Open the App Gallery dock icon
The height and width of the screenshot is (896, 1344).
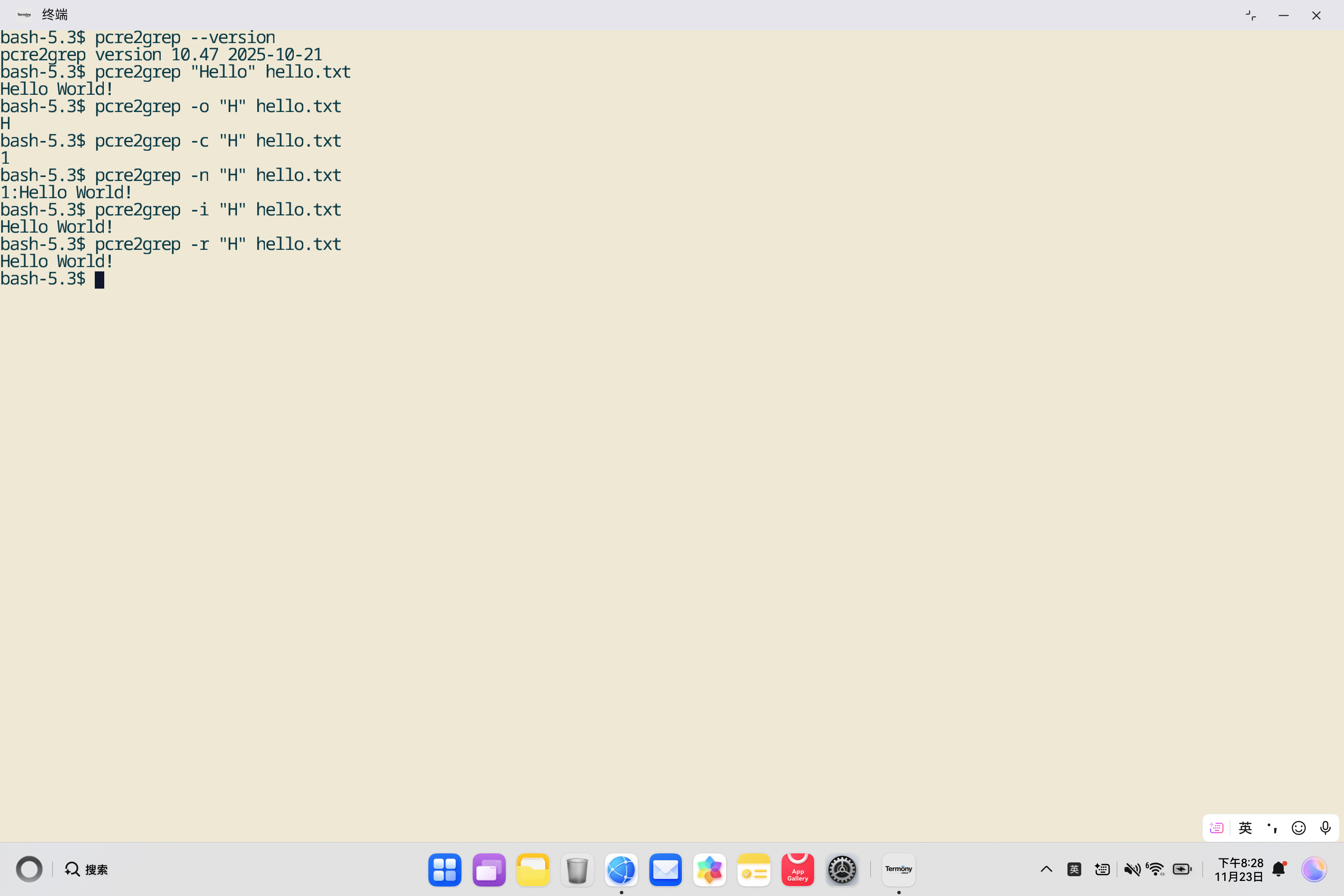pos(797,870)
